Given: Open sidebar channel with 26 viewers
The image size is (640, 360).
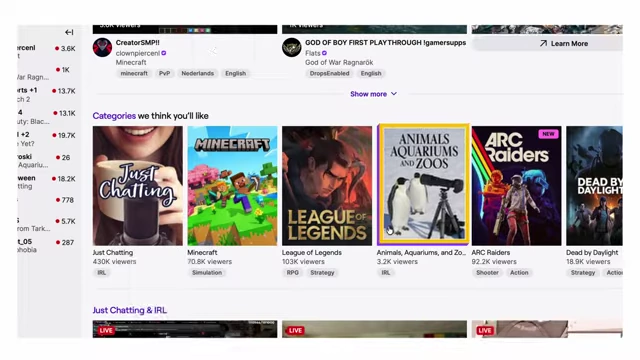Looking at the screenshot, I should 47,160.
